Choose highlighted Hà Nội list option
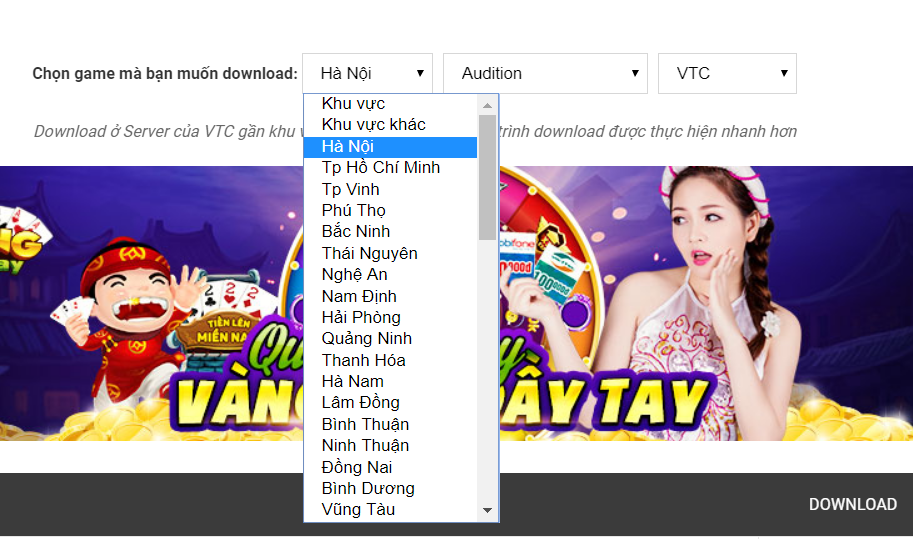 tap(390, 147)
